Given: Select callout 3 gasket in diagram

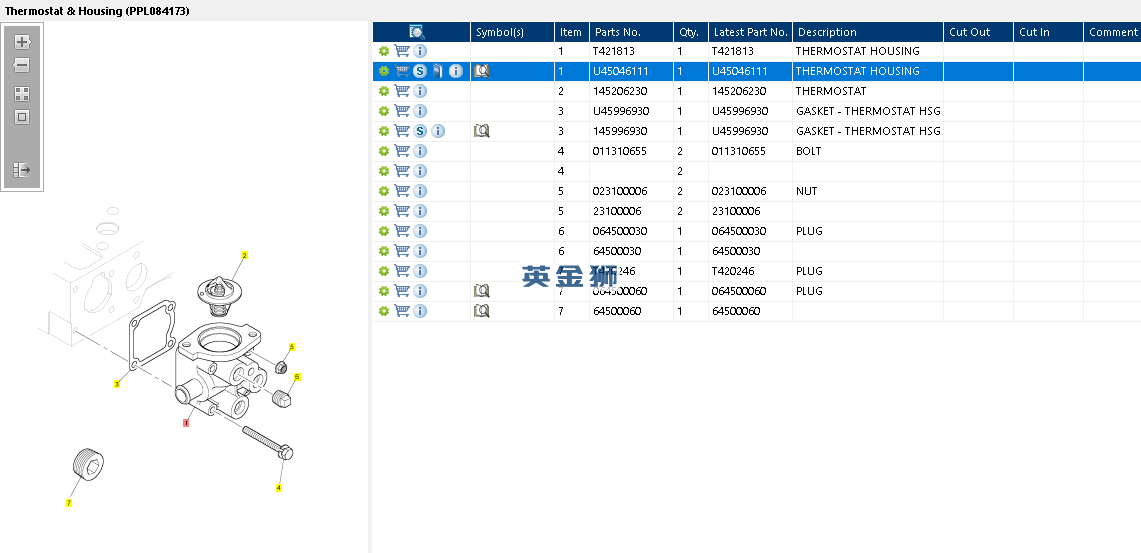Looking at the screenshot, I should [117, 383].
